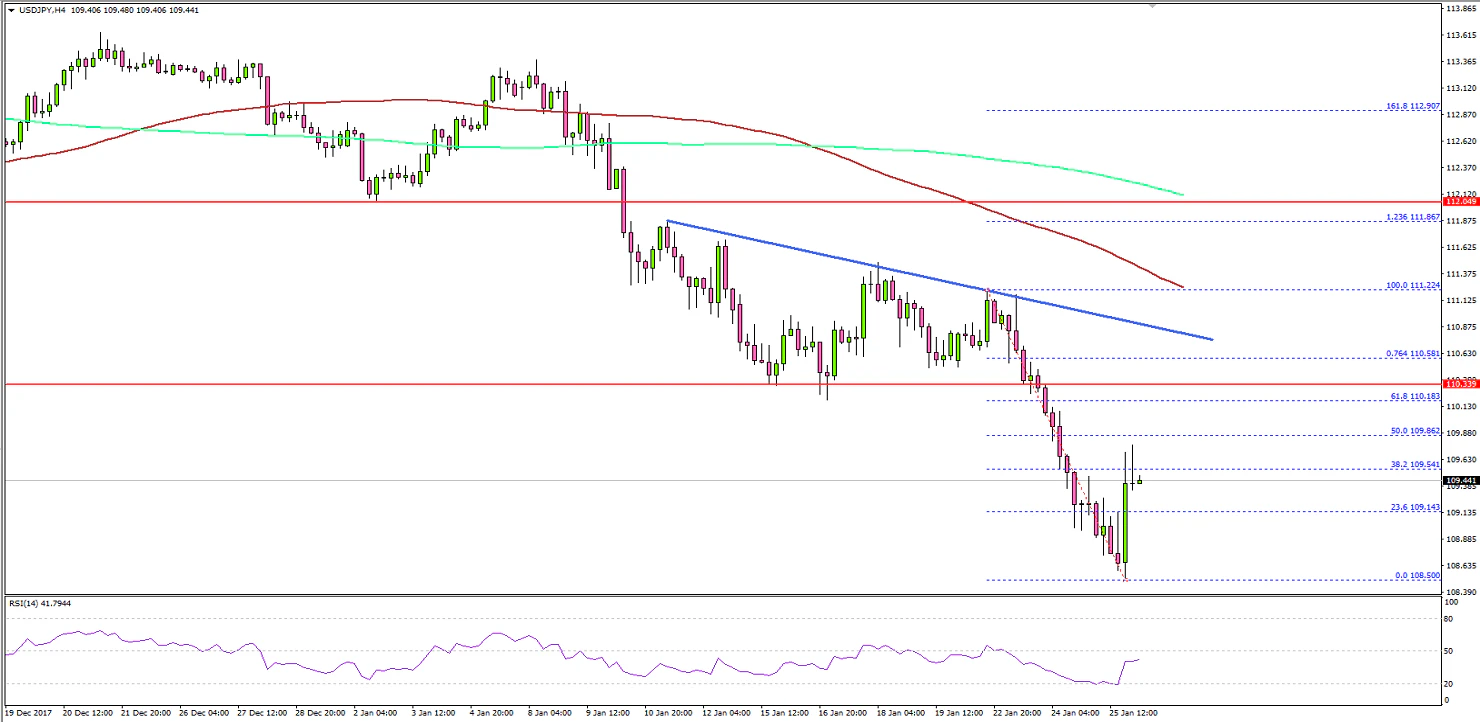
Task: Click the 113.120 price scale value
Action: point(1460,88)
